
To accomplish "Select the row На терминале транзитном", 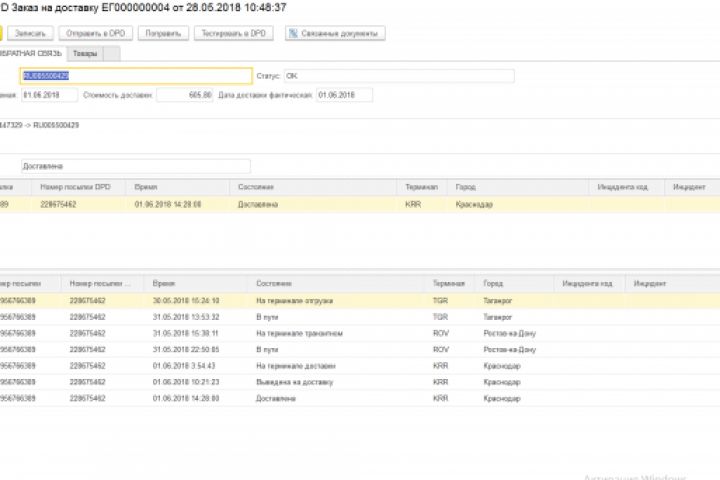I will [360, 333].
